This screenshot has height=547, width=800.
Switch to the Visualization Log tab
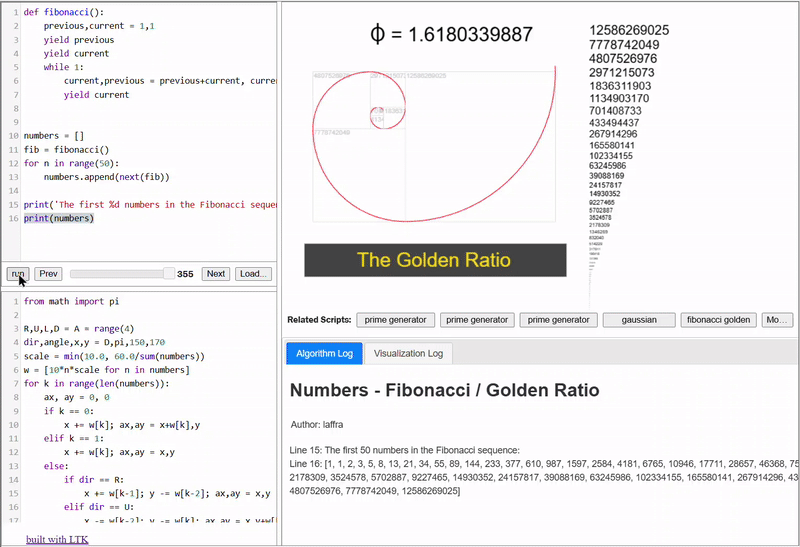coord(408,353)
